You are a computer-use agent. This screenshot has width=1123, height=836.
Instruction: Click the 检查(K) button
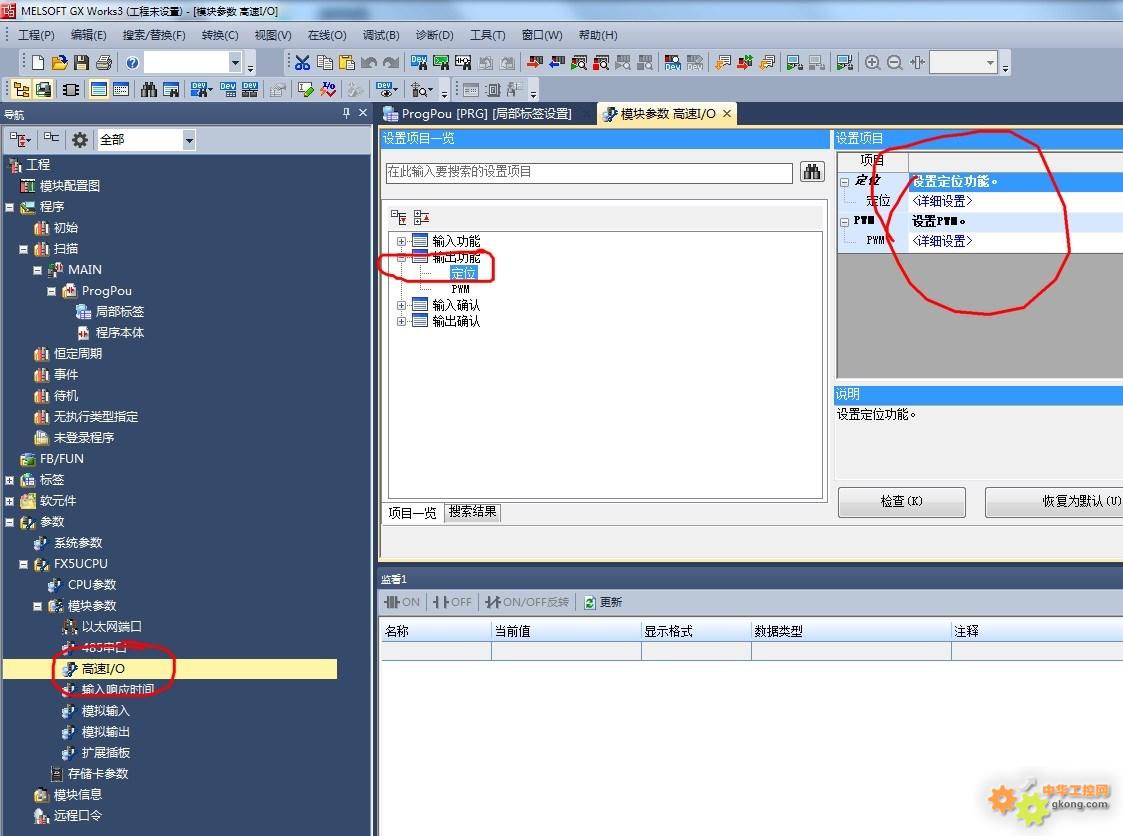tap(902, 501)
